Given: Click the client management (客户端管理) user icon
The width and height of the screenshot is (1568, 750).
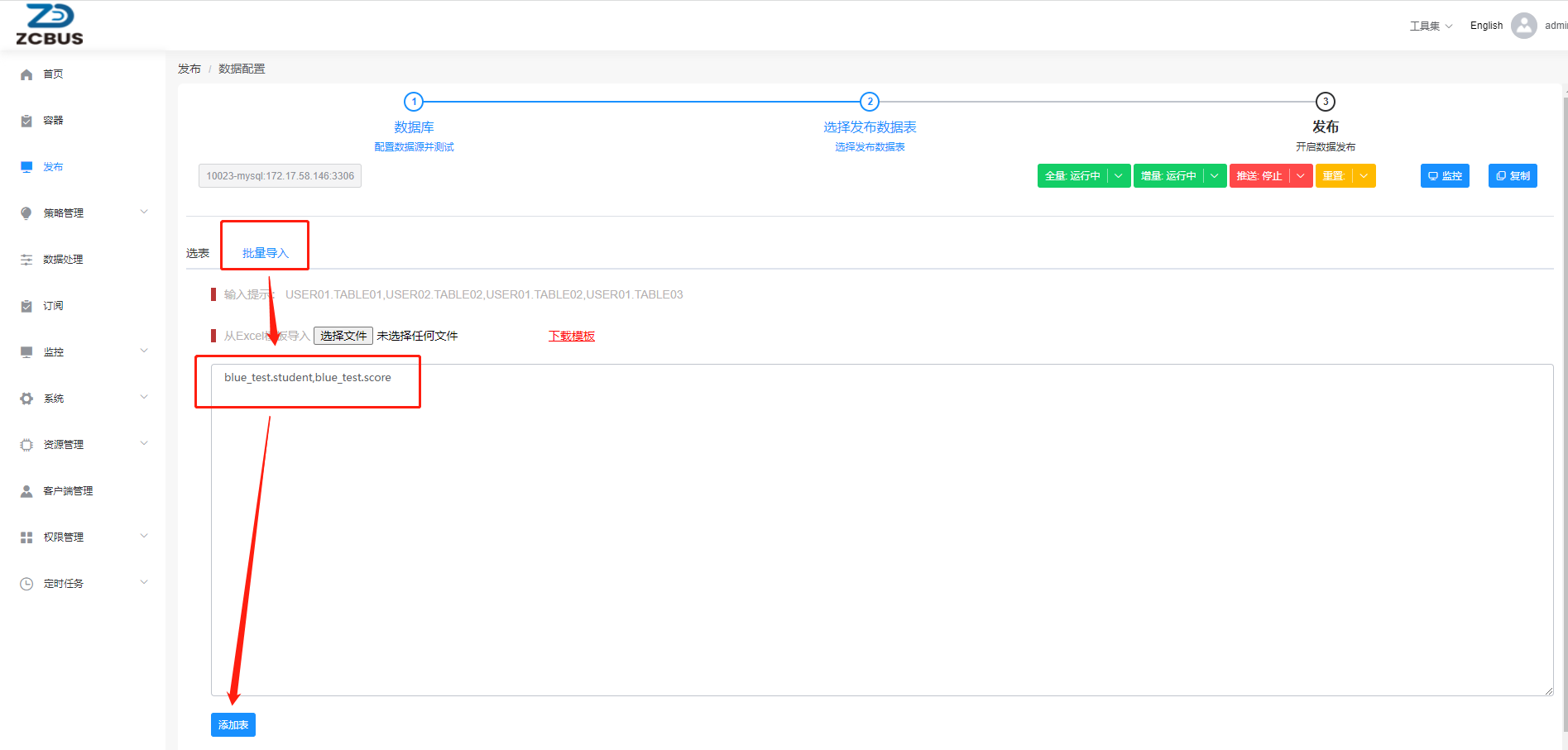Looking at the screenshot, I should point(26,491).
